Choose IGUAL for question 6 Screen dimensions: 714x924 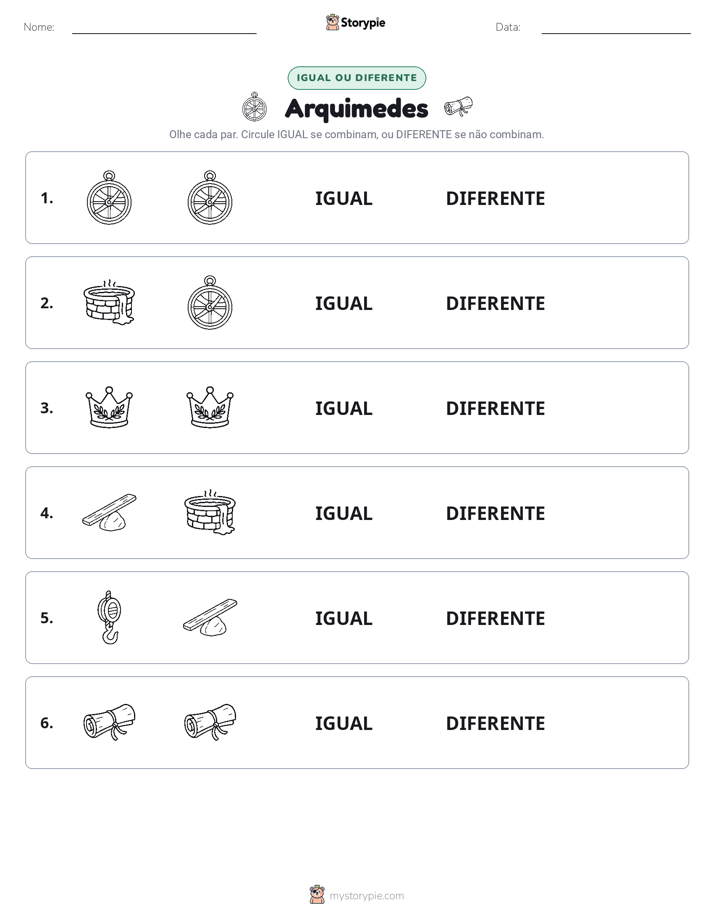coord(343,723)
